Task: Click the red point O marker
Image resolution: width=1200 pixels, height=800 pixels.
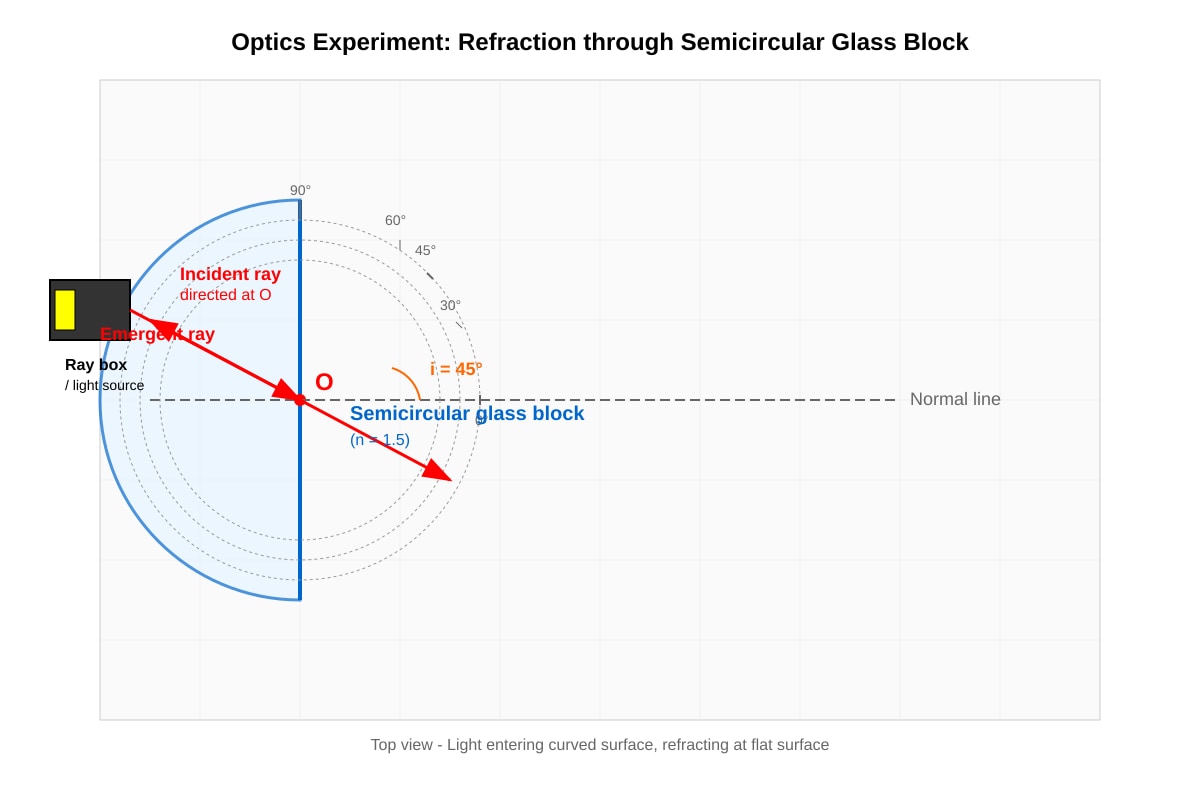Action: 300,400
